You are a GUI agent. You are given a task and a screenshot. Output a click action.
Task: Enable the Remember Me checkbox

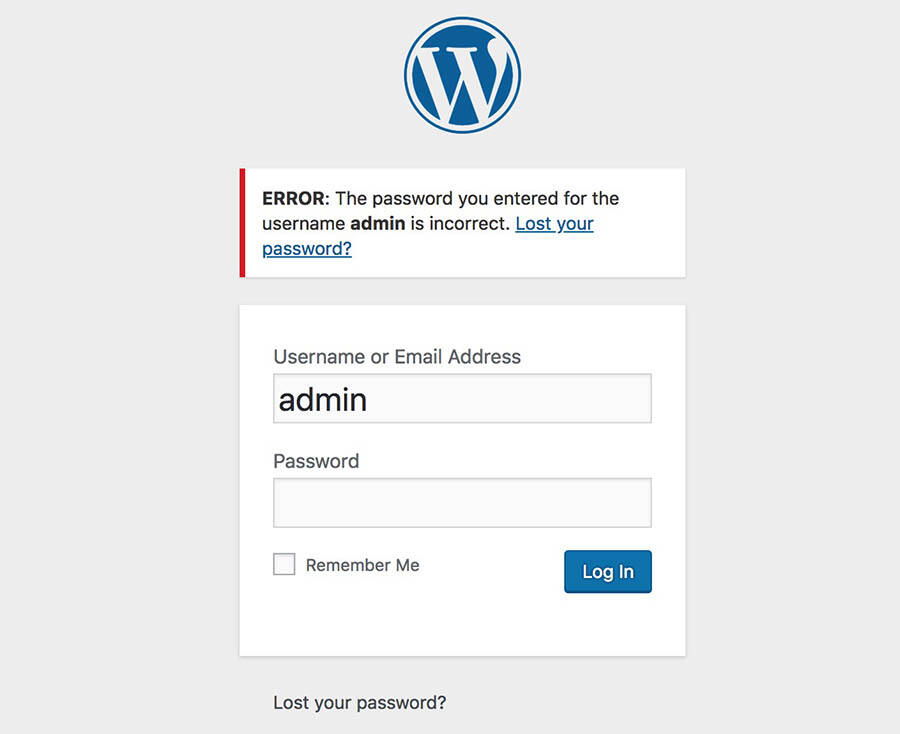coord(285,565)
